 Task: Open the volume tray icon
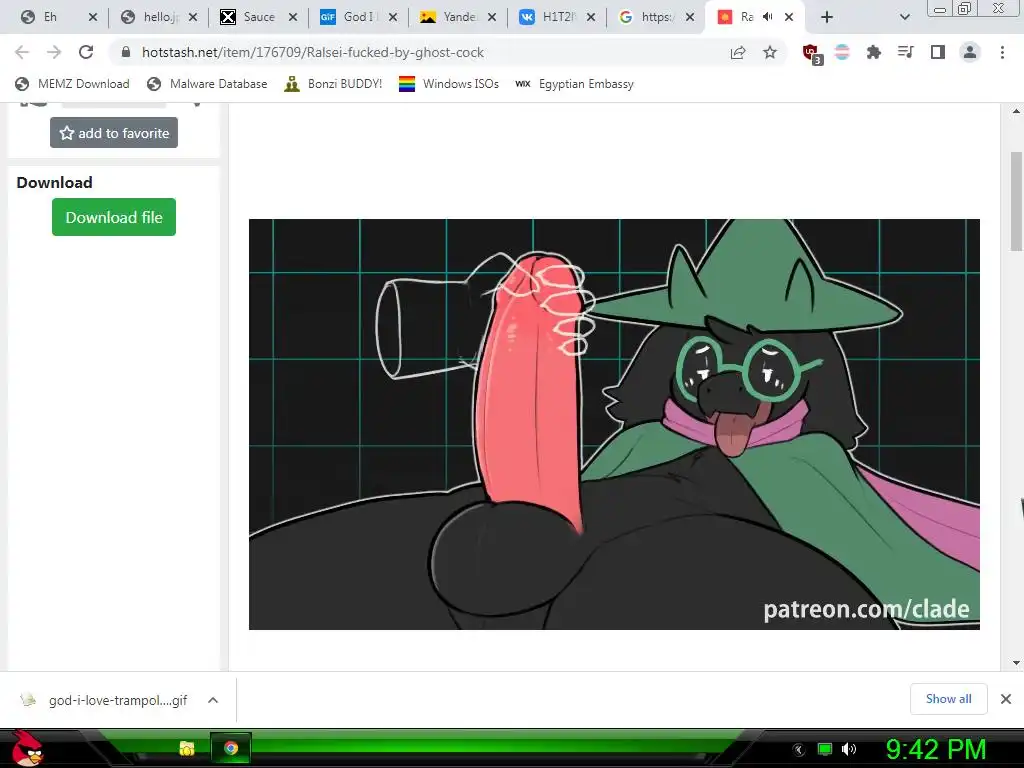(849, 749)
